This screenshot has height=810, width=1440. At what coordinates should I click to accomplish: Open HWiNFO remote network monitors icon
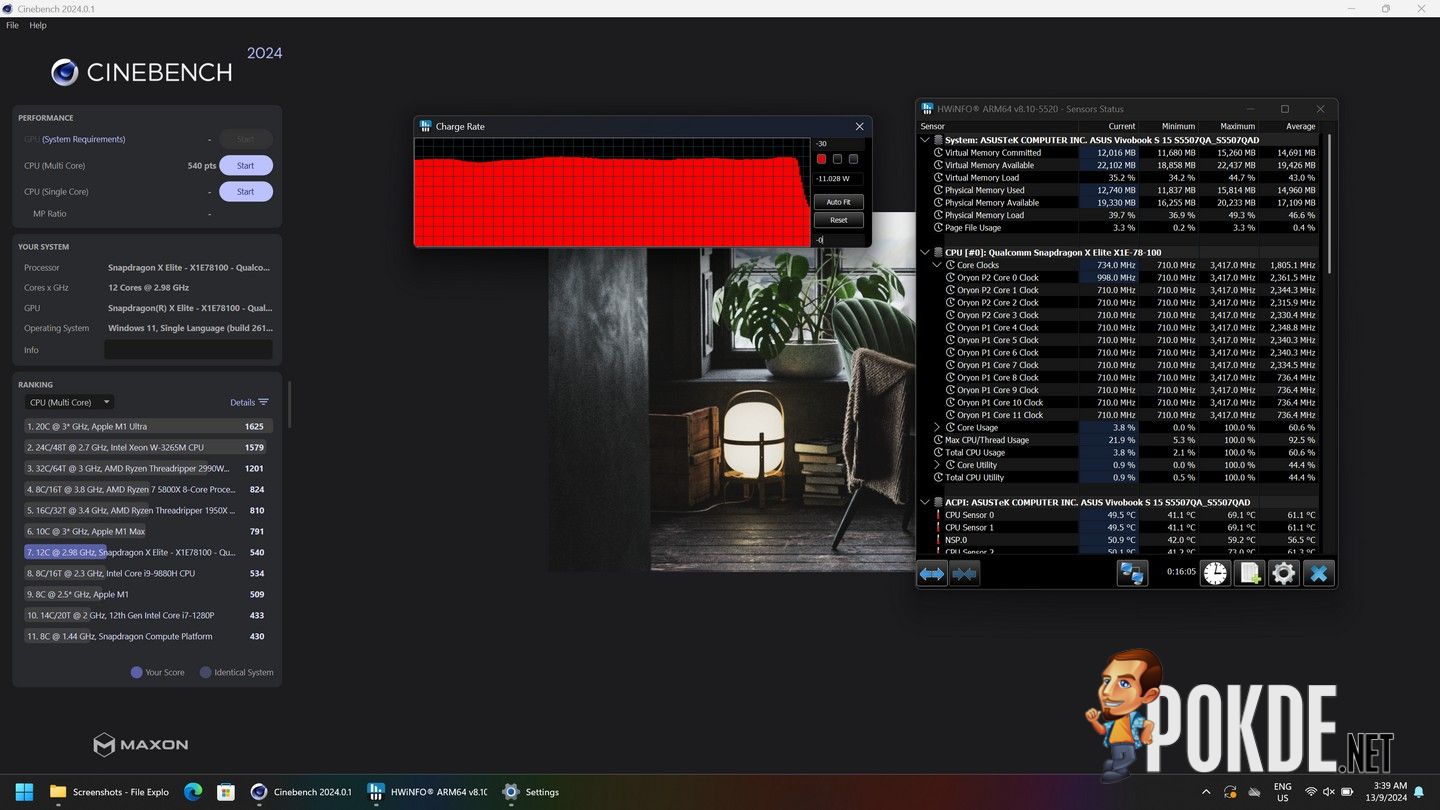pyautogui.click(x=1132, y=573)
